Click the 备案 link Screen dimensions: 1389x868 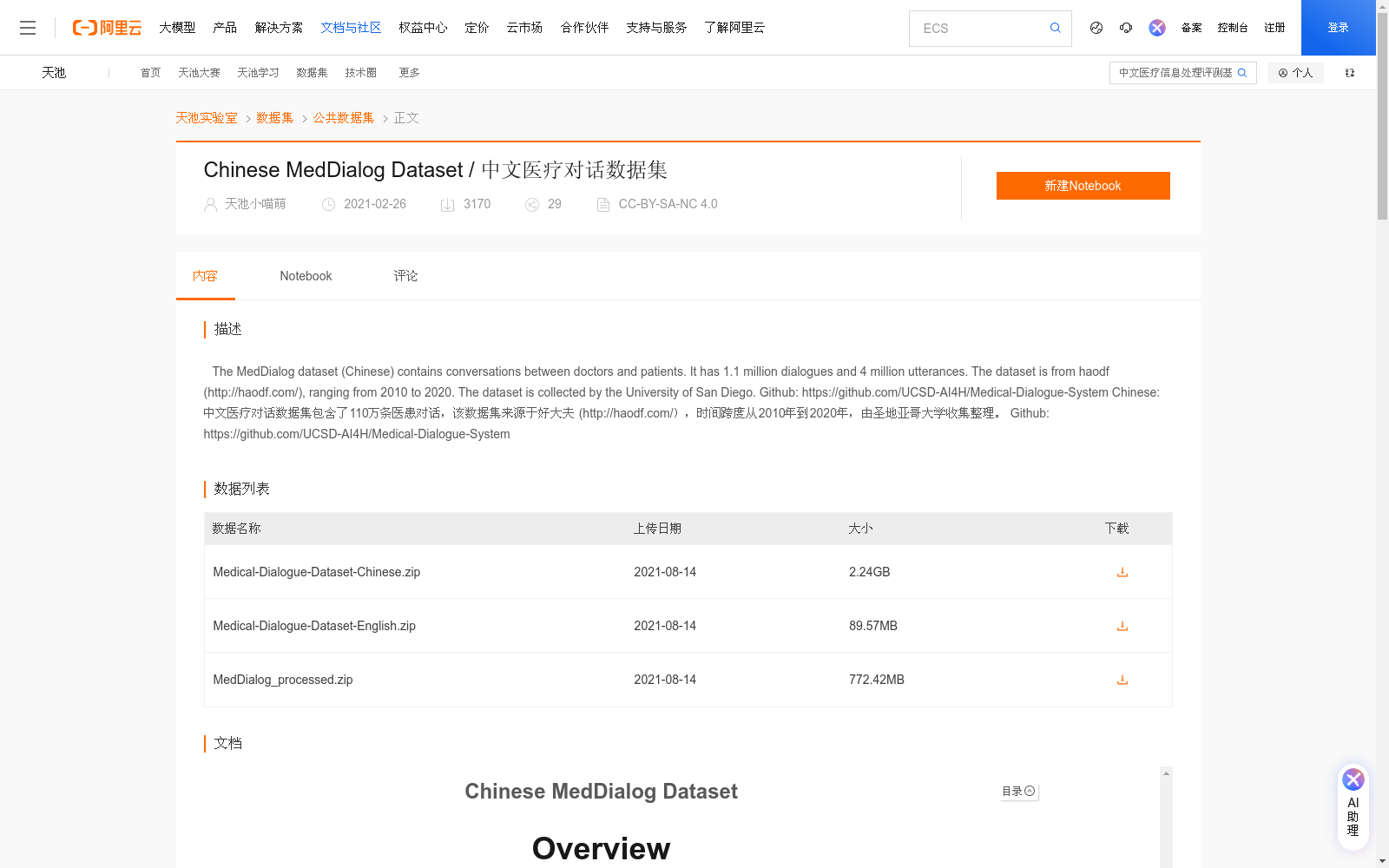click(1191, 28)
